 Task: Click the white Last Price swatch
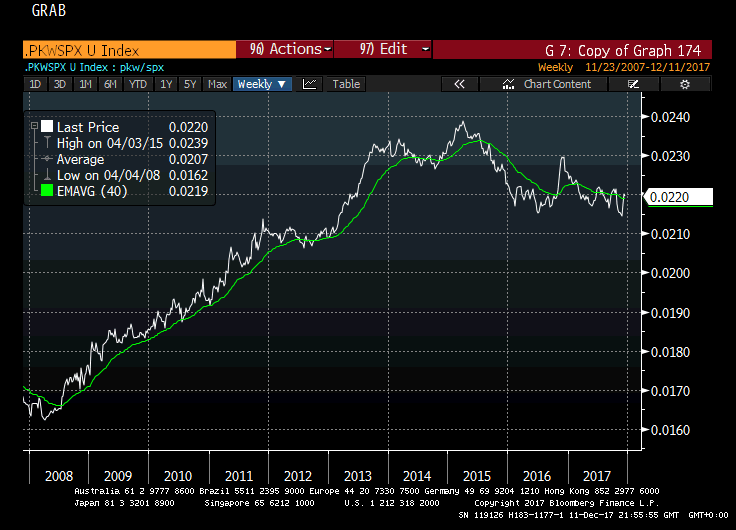coord(47,126)
